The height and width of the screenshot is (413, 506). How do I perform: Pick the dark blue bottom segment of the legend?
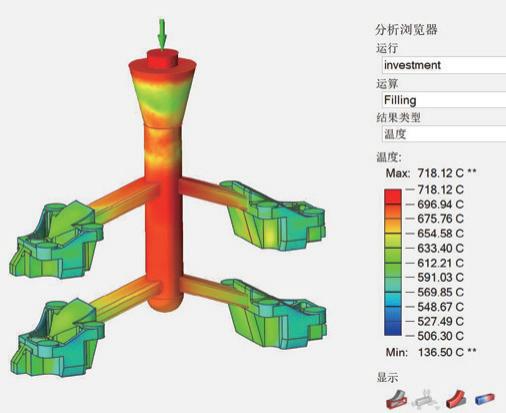[x=393, y=328]
